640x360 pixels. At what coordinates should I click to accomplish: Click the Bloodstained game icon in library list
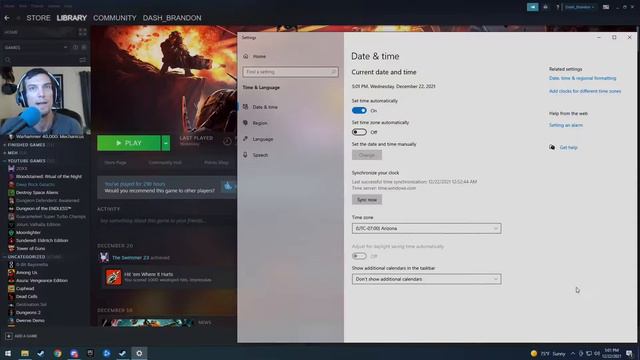point(11,176)
